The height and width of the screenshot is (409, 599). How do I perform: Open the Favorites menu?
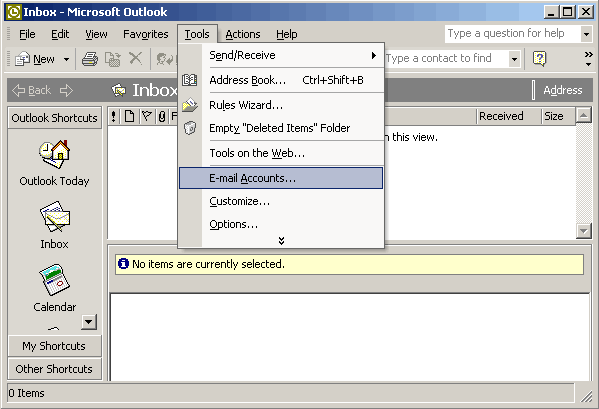pos(146,34)
